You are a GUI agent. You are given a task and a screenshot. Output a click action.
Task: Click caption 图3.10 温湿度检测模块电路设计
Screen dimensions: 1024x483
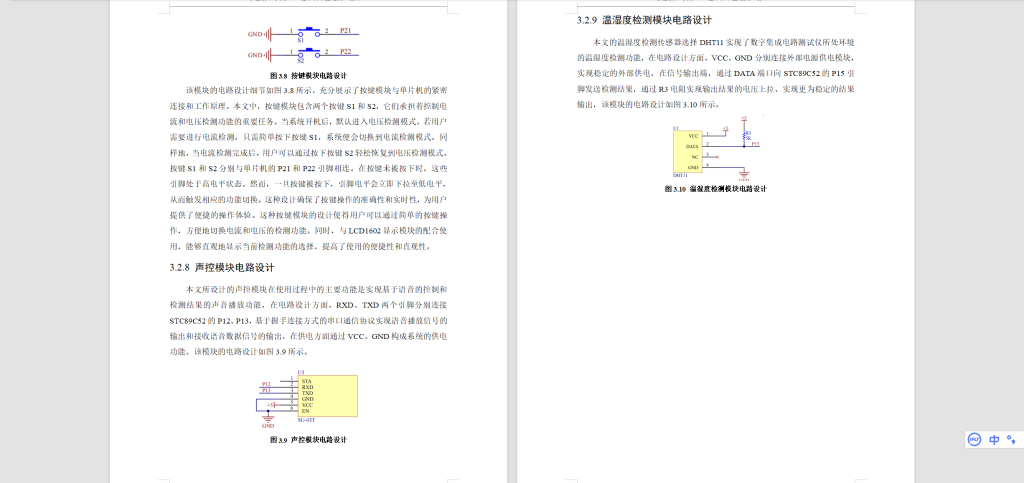[715, 189]
